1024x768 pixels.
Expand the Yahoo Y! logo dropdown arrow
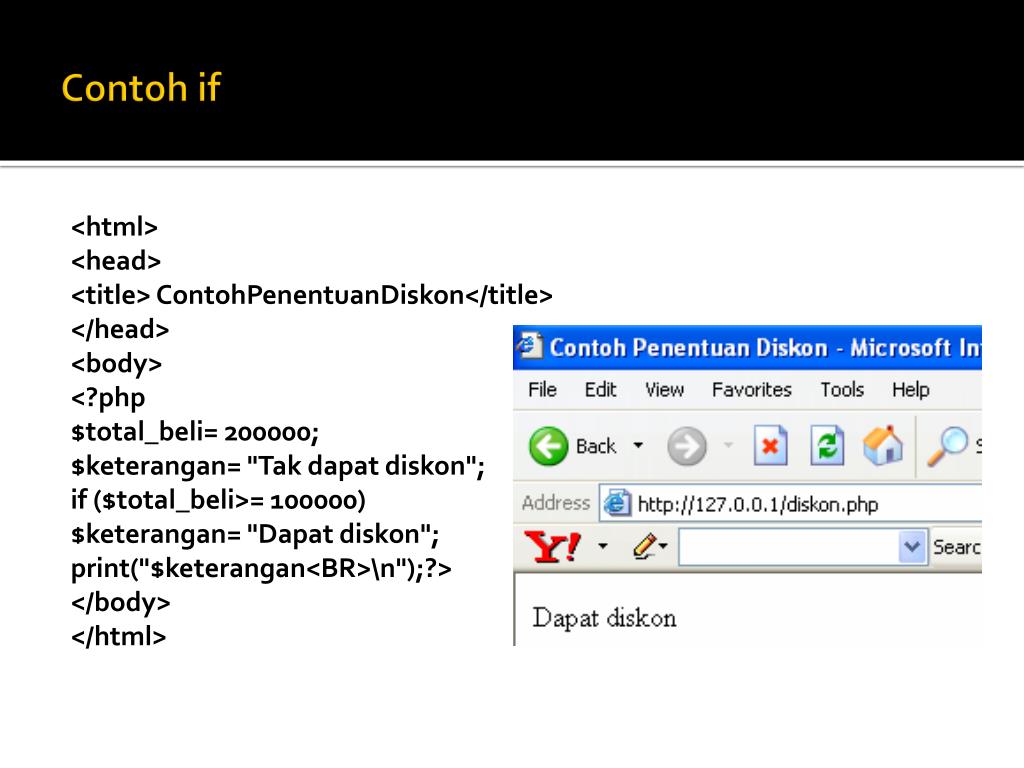coord(603,546)
